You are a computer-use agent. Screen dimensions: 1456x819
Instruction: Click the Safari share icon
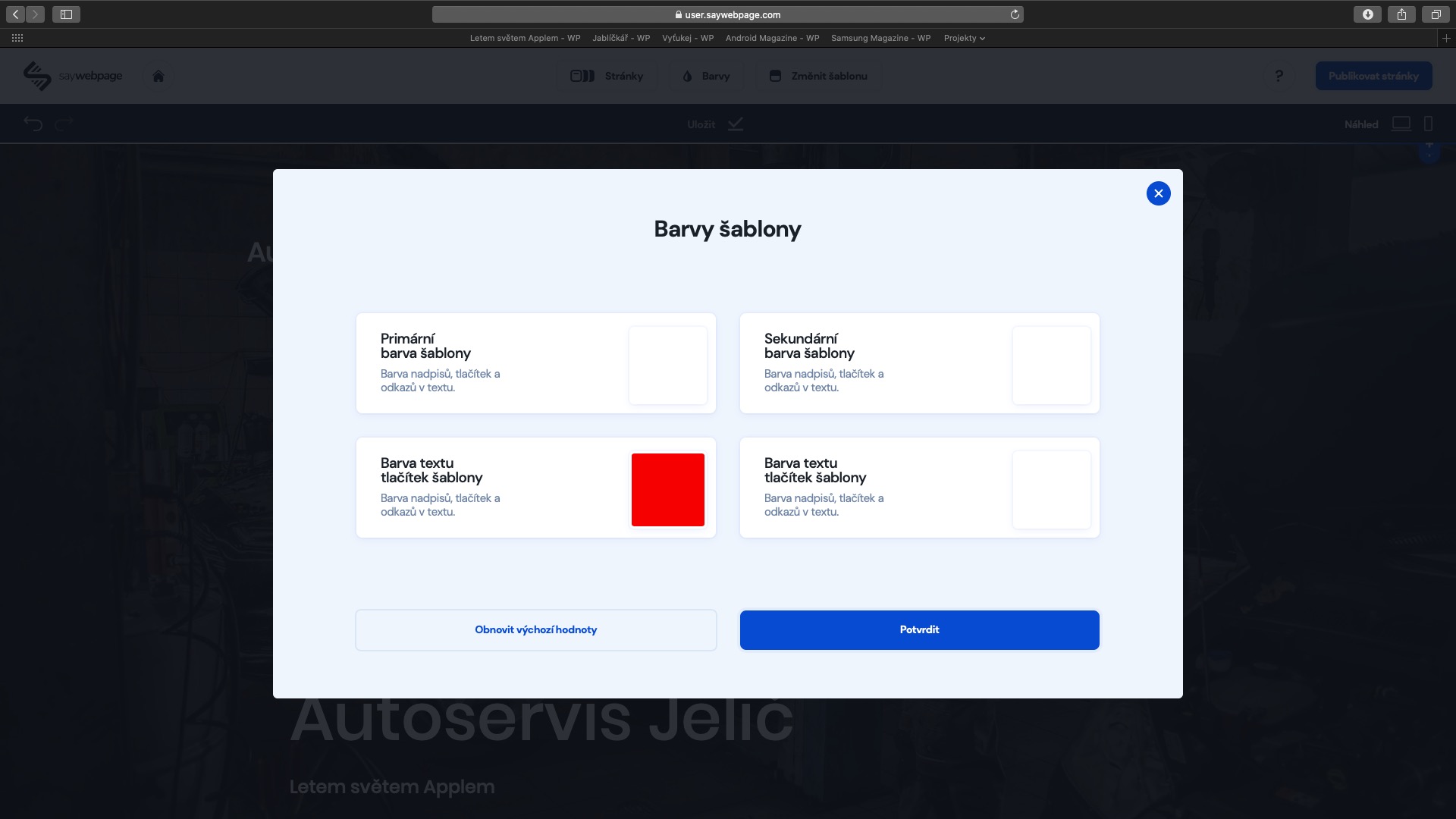tap(1401, 14)
